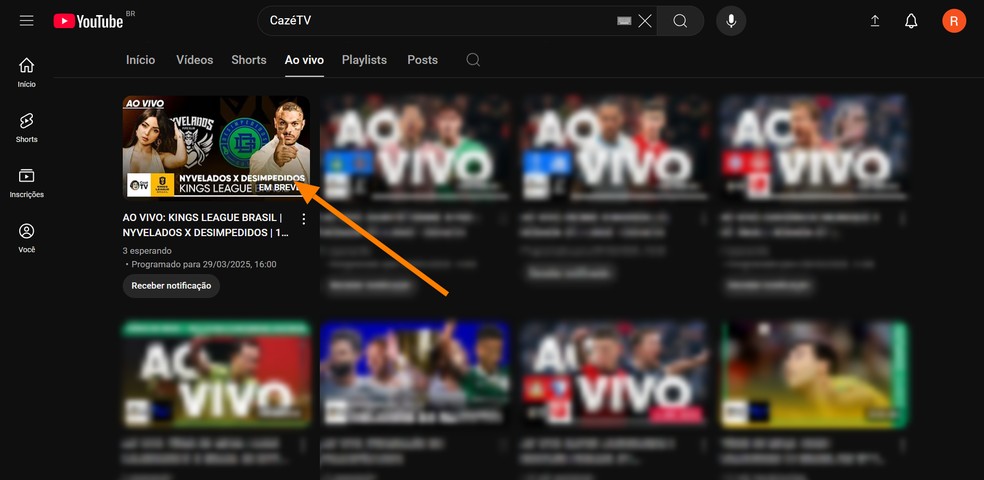Click the channel search magnifier icon
The width and height of the screenshot is (984, 480).
[x=473, y=60]
